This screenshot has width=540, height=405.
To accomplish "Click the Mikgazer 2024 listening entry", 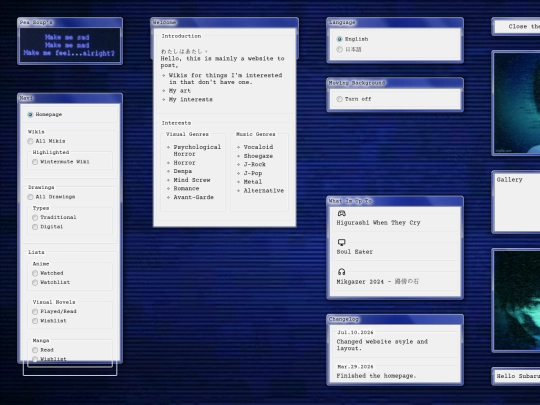I will click(x=377, y=282).
